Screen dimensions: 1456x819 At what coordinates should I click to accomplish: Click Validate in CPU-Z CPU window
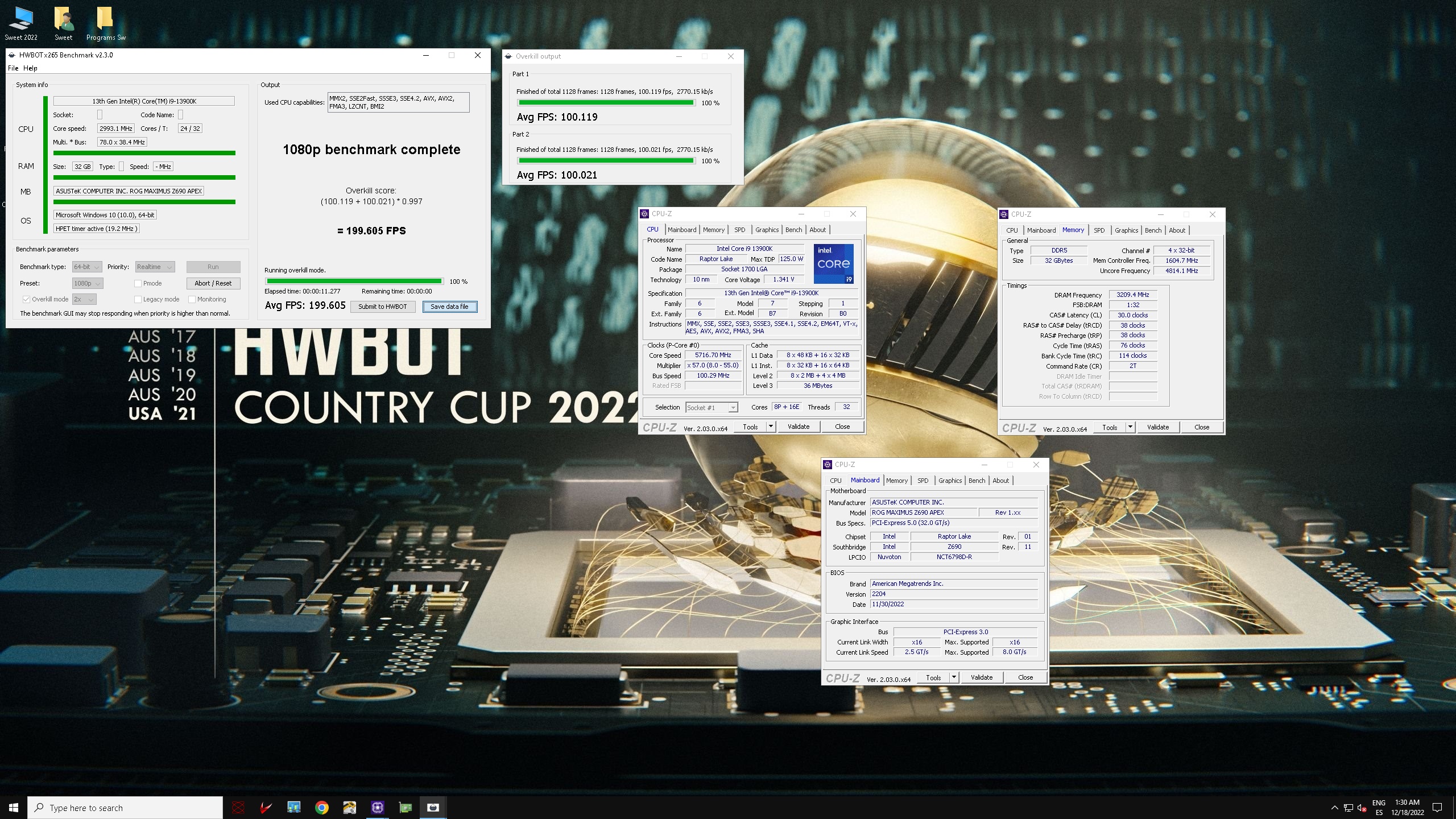[x=799, y=427]
